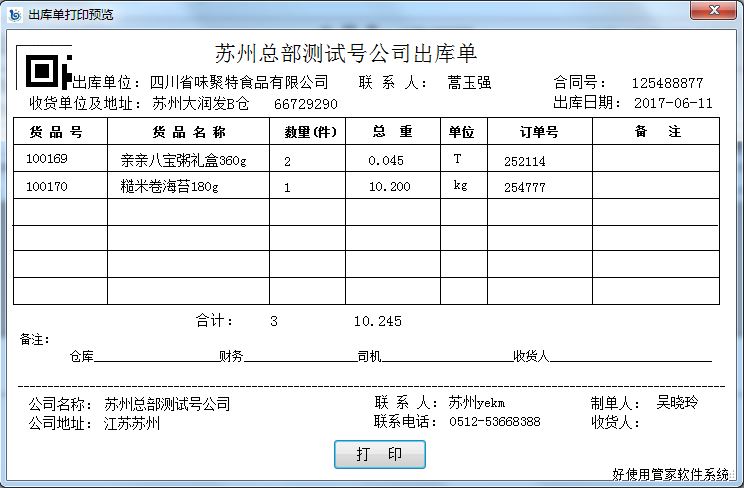Click the 出库日期 value 2017-06-11
744x488 pixels.
pos(675,103)
